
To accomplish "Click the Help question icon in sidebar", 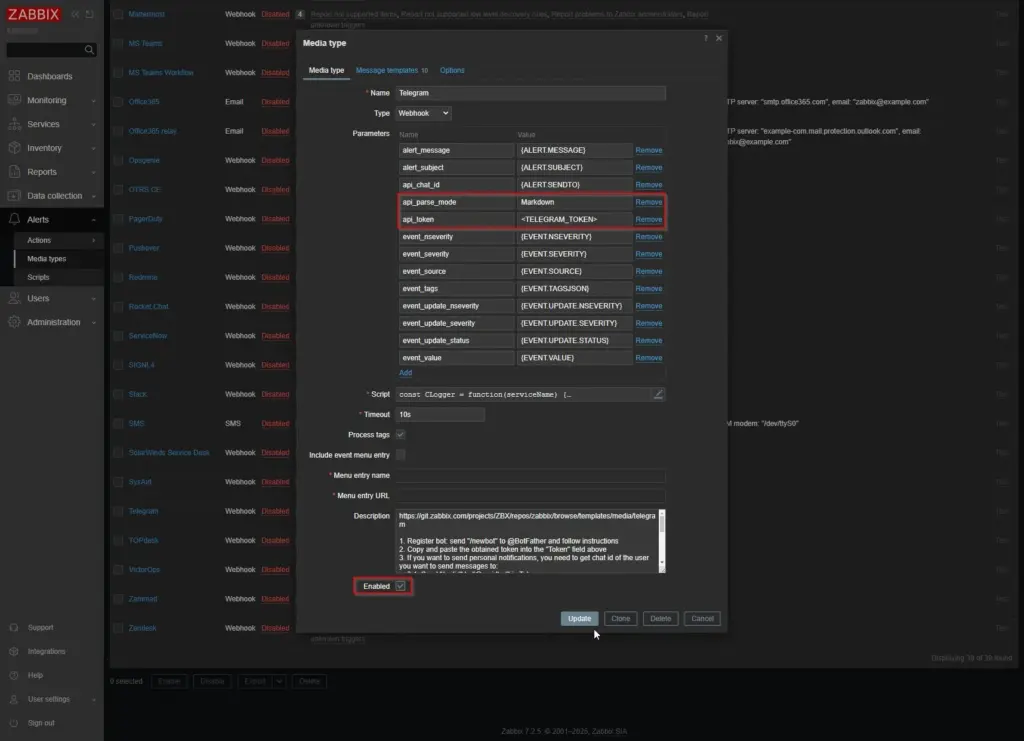I will 14,675.
